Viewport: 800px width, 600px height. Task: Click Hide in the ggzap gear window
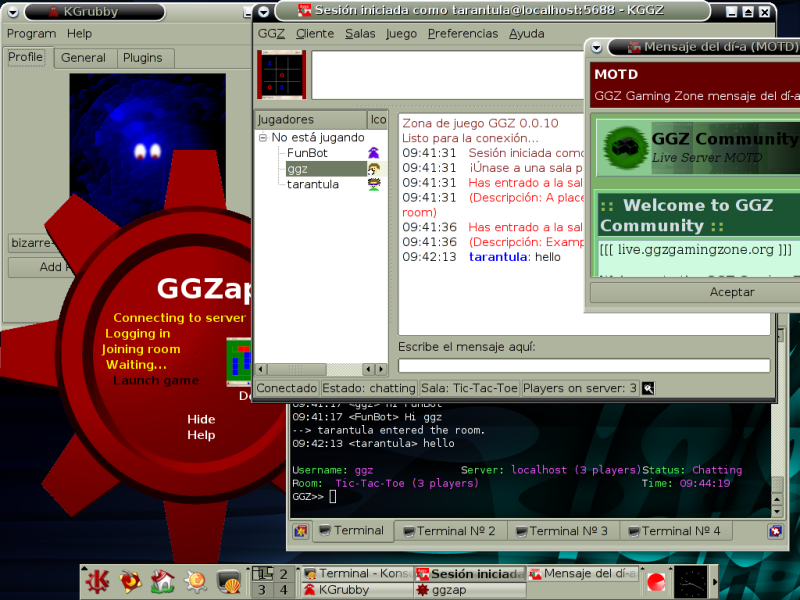201,419
